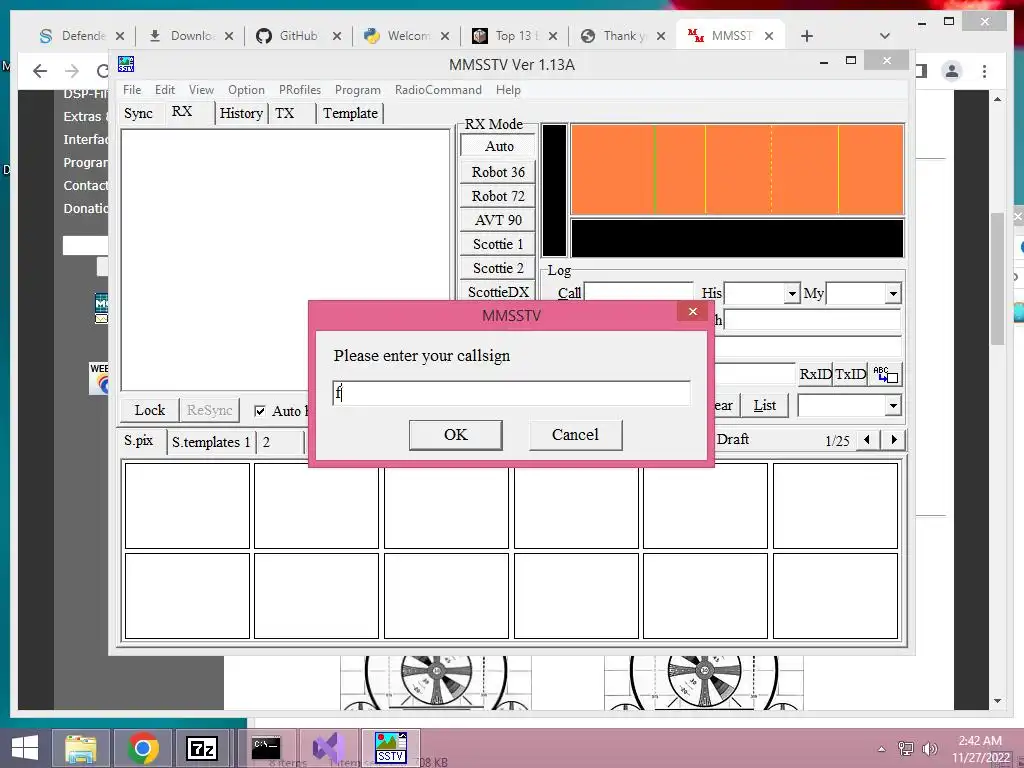Toggle the Auto checkbox below RX view
1024x768 pixels.
[x=260, y=411]
